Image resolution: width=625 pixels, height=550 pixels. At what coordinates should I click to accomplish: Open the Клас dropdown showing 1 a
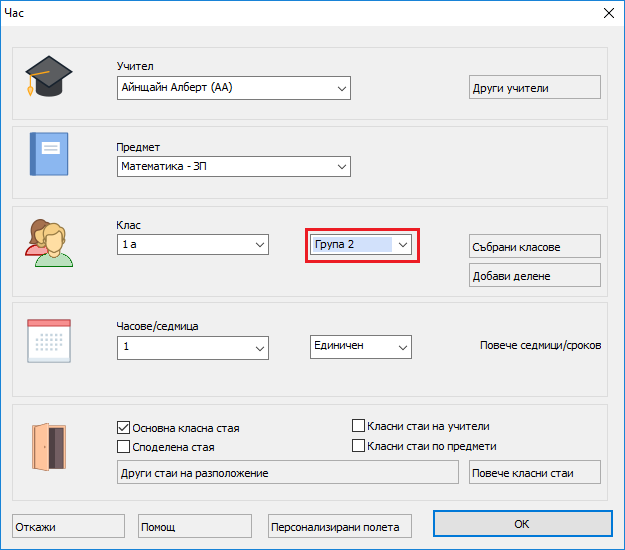(x=192, y=244)
